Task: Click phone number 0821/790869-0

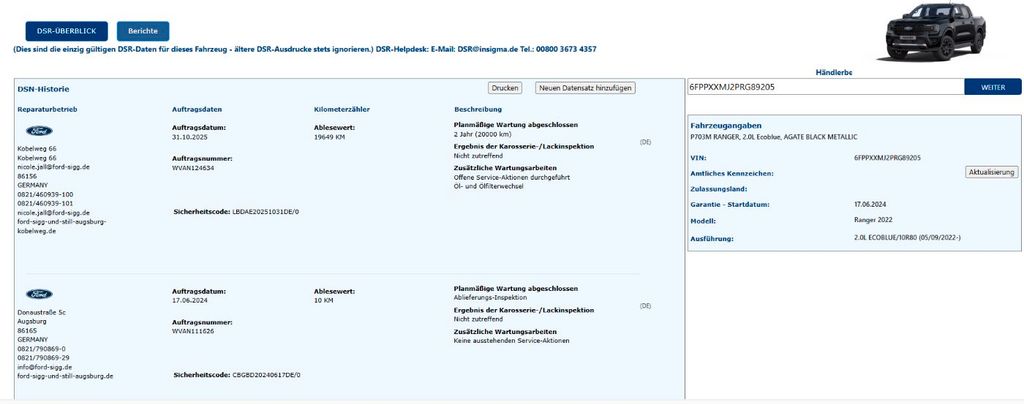Action: 41,349
